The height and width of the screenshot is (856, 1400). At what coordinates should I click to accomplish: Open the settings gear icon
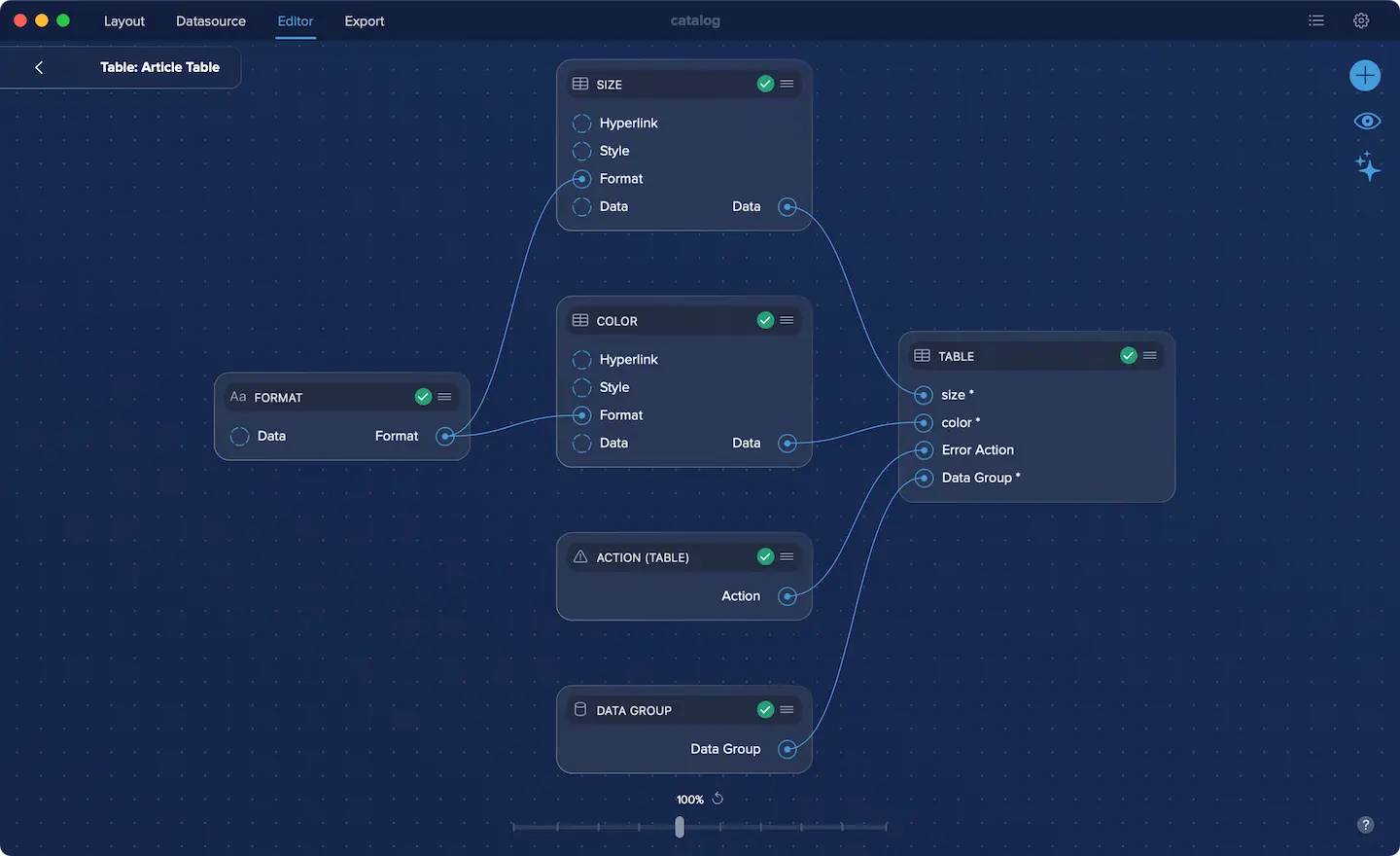[1361, 20]
